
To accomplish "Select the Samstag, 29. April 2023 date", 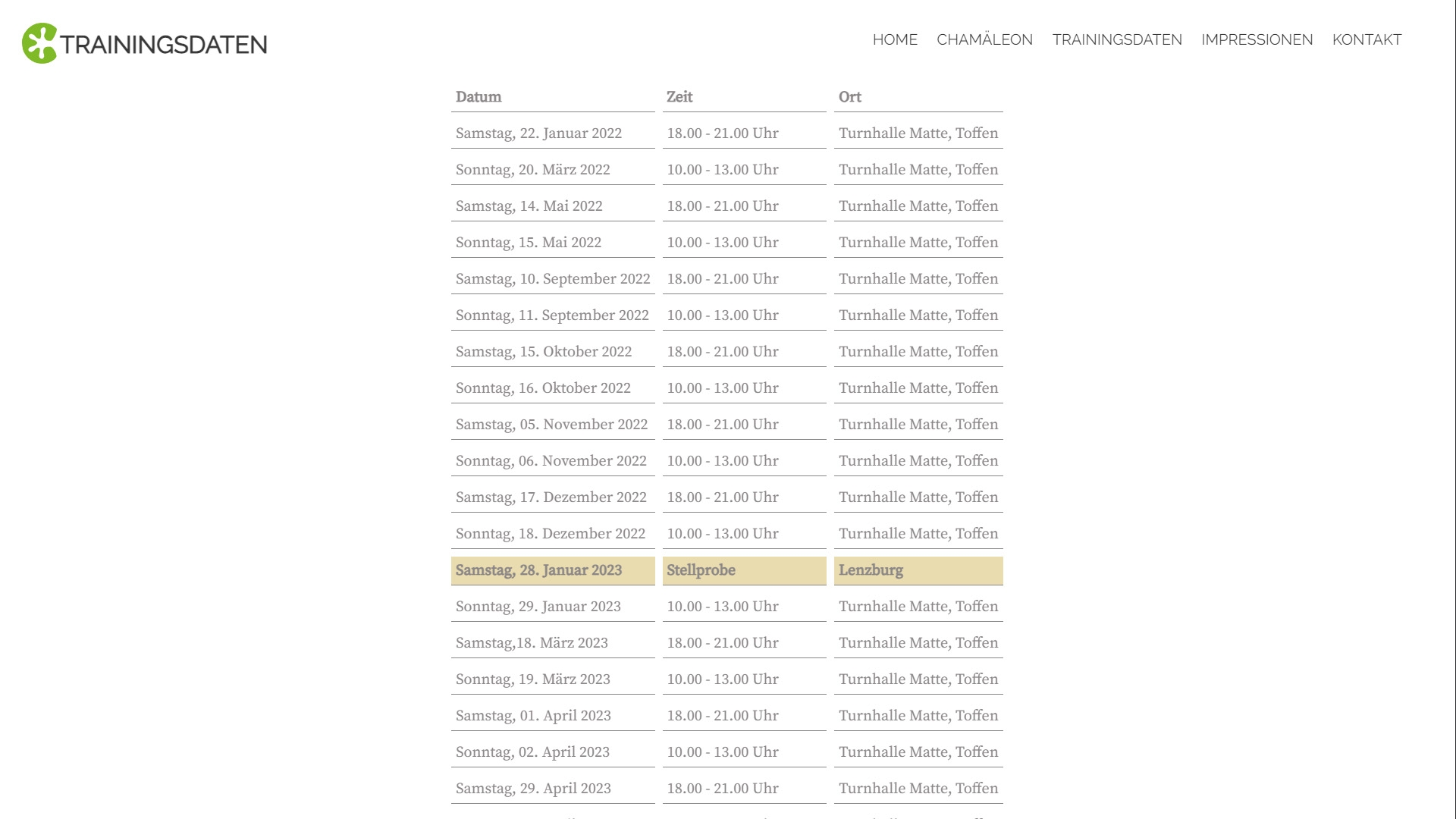I will coord(533,789).
